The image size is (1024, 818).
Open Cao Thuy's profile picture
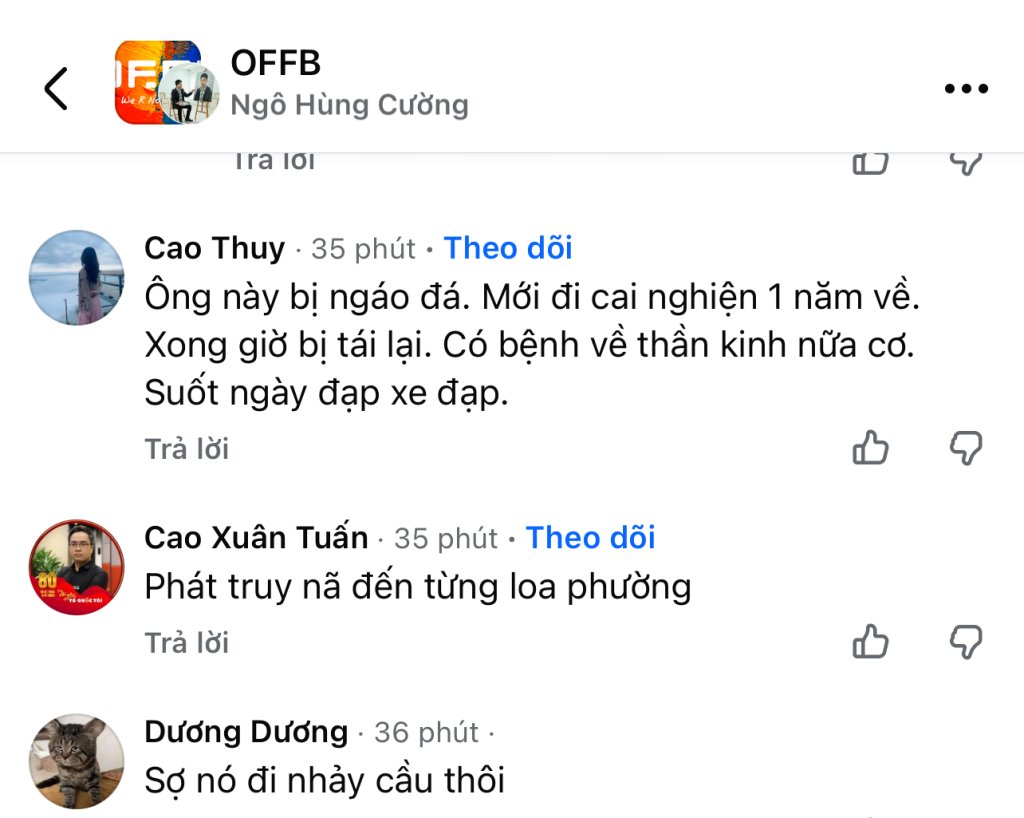click(x=77, y=278)
